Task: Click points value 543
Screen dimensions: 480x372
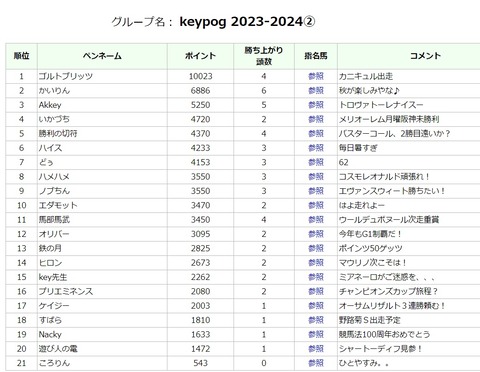Action: pyautogui.click(x=200, y=363)
